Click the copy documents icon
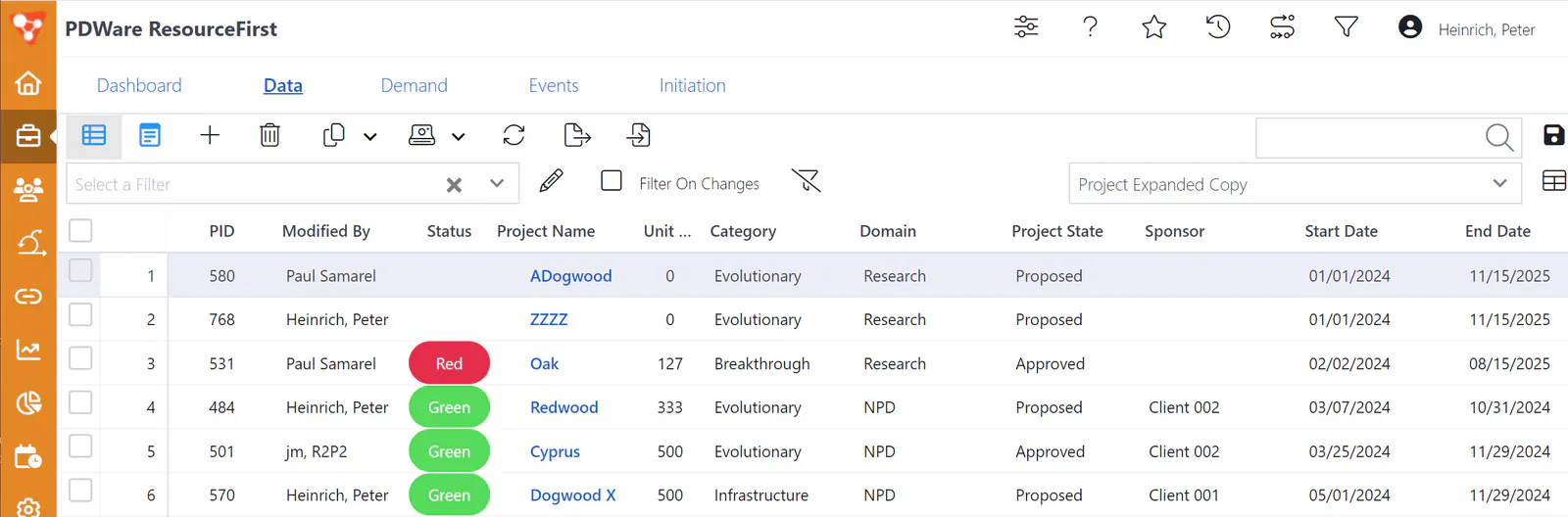 click(333, 135)
